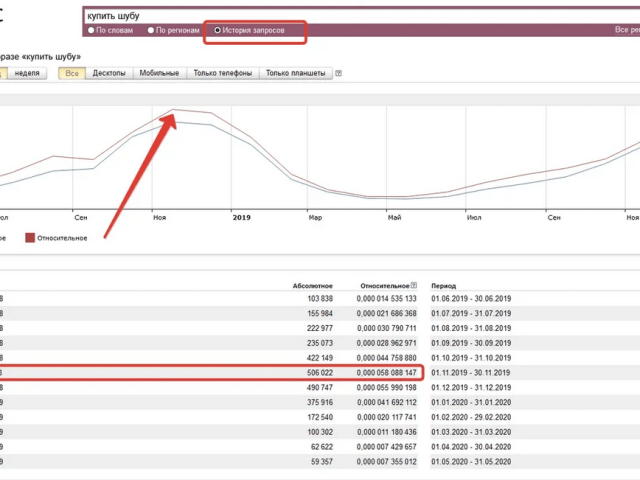Click the 2019 label on chart axis
This screenshot has height=480, width=640.
coord(241,215)
